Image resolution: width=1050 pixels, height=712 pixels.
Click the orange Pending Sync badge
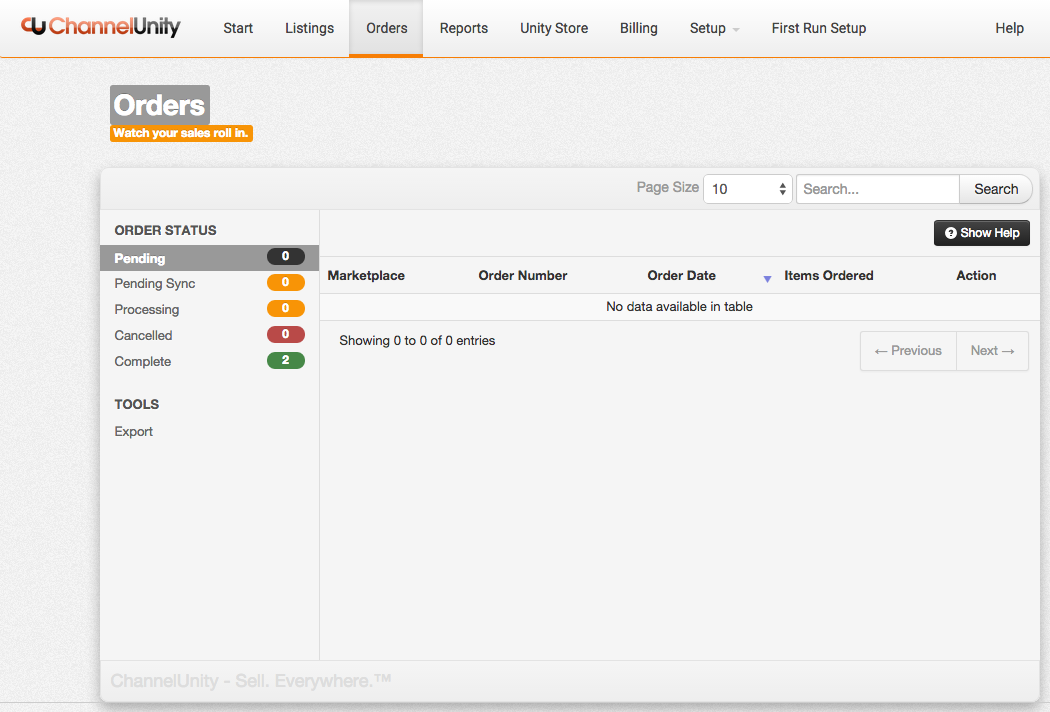pyautogui.click(x=285, y=283)
